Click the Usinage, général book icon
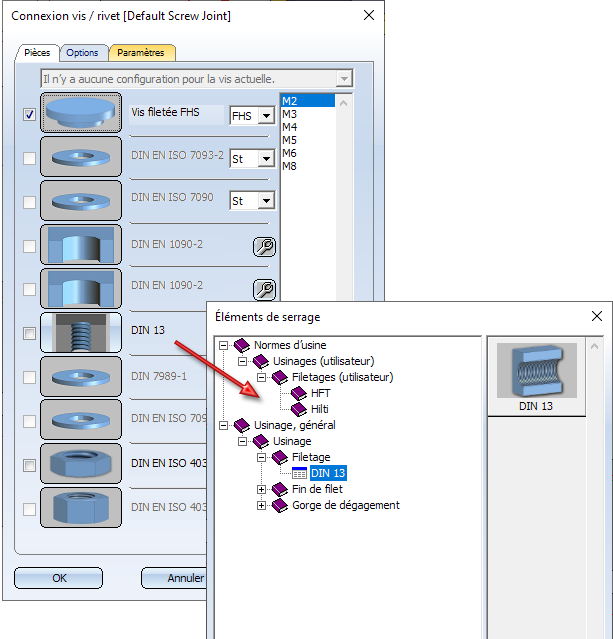613x639 pixels. [x=242, y=425]
